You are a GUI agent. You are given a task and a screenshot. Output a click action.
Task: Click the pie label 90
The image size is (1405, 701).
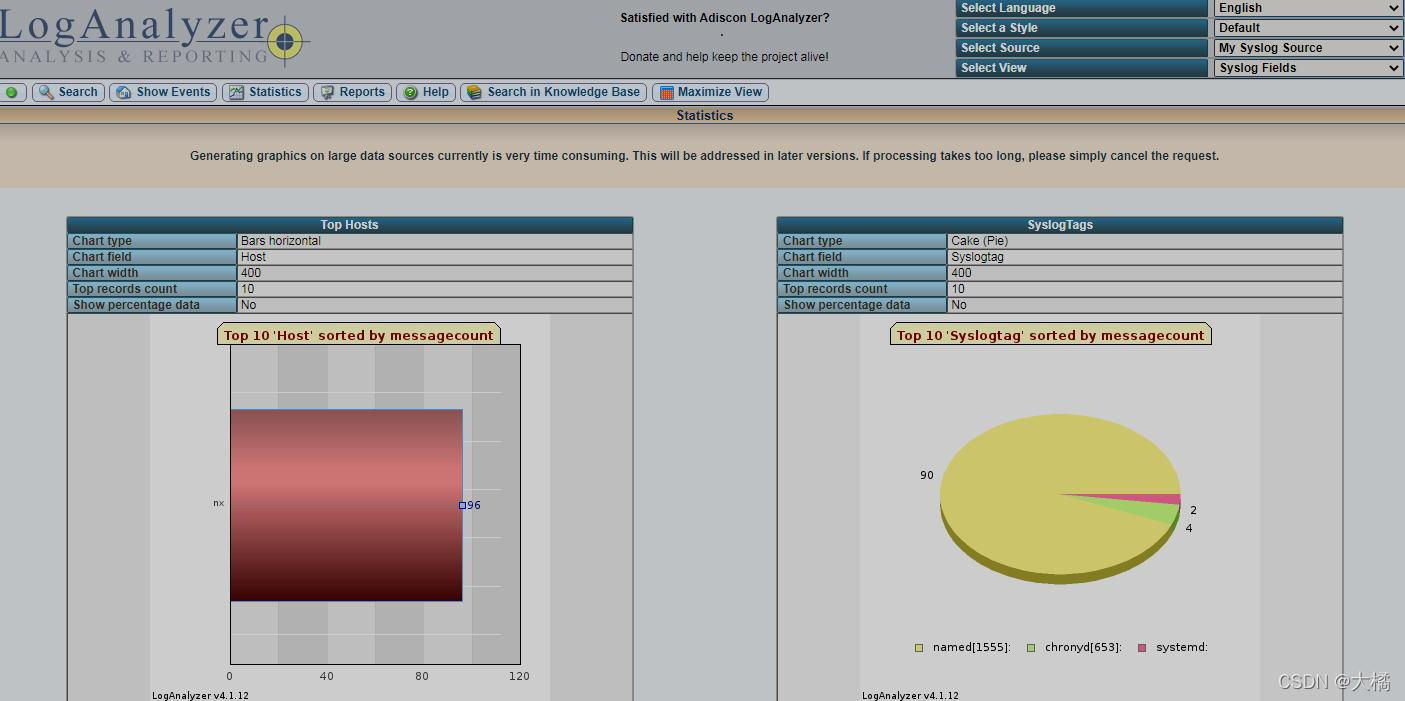coord(927,475)
